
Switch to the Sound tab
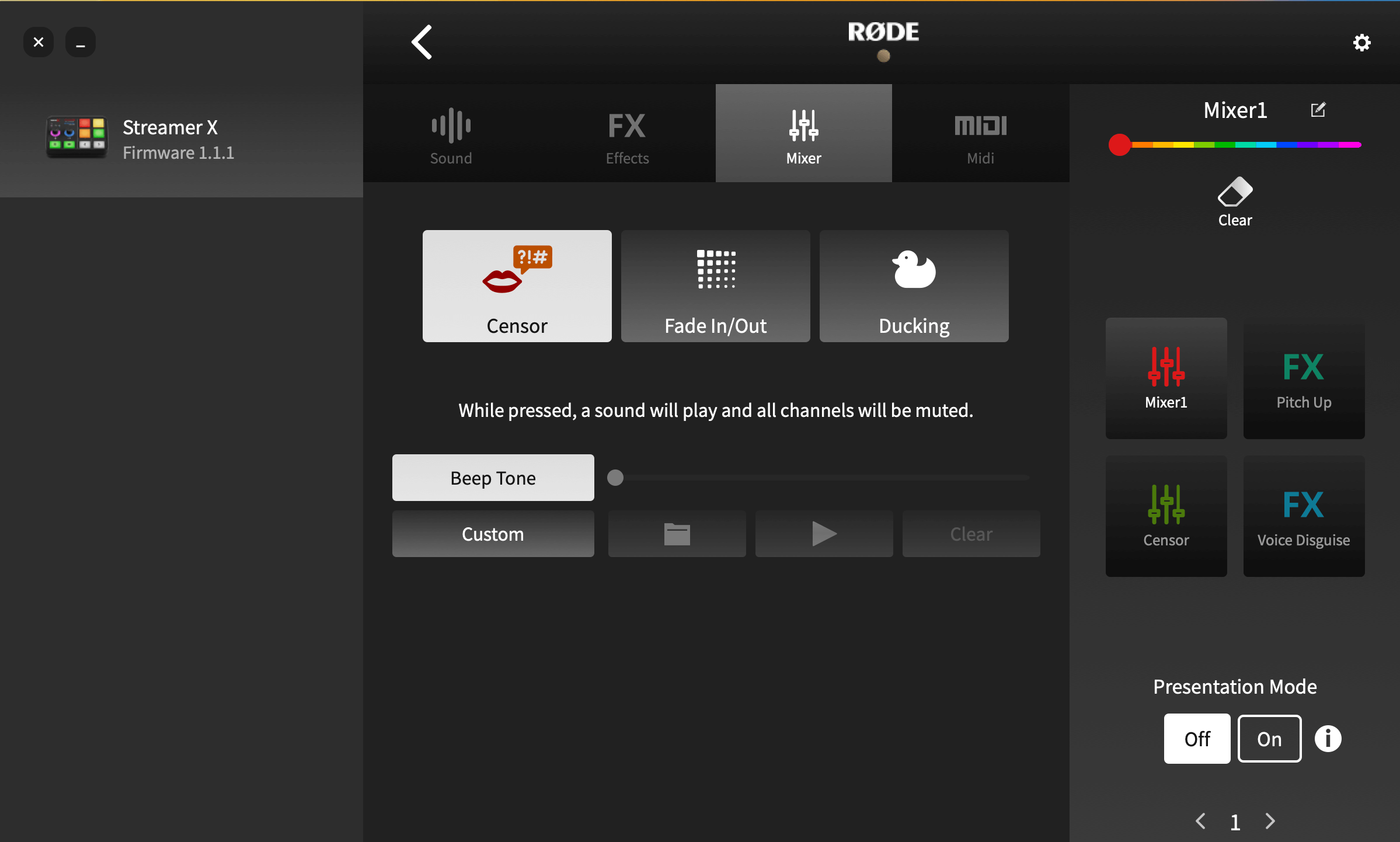[x=451, y=137]
